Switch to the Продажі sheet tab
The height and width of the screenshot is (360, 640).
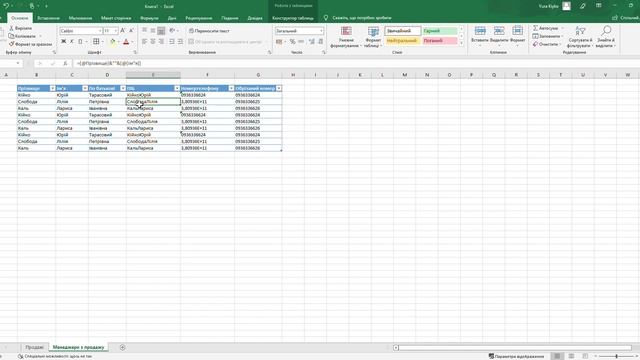pyautogui.click(x=34, y=347)
